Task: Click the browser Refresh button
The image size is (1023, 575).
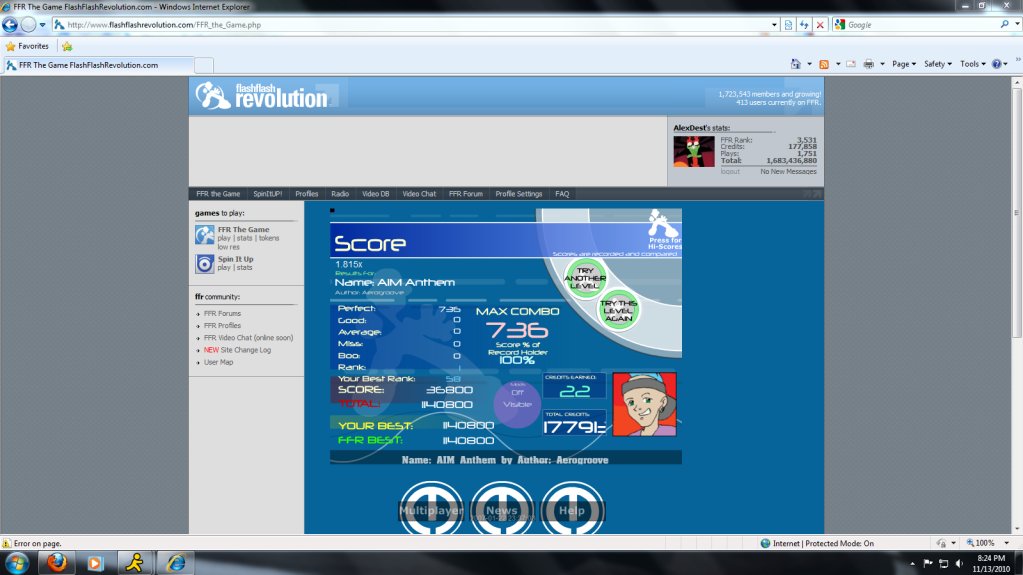Action: tap(804, 24)
